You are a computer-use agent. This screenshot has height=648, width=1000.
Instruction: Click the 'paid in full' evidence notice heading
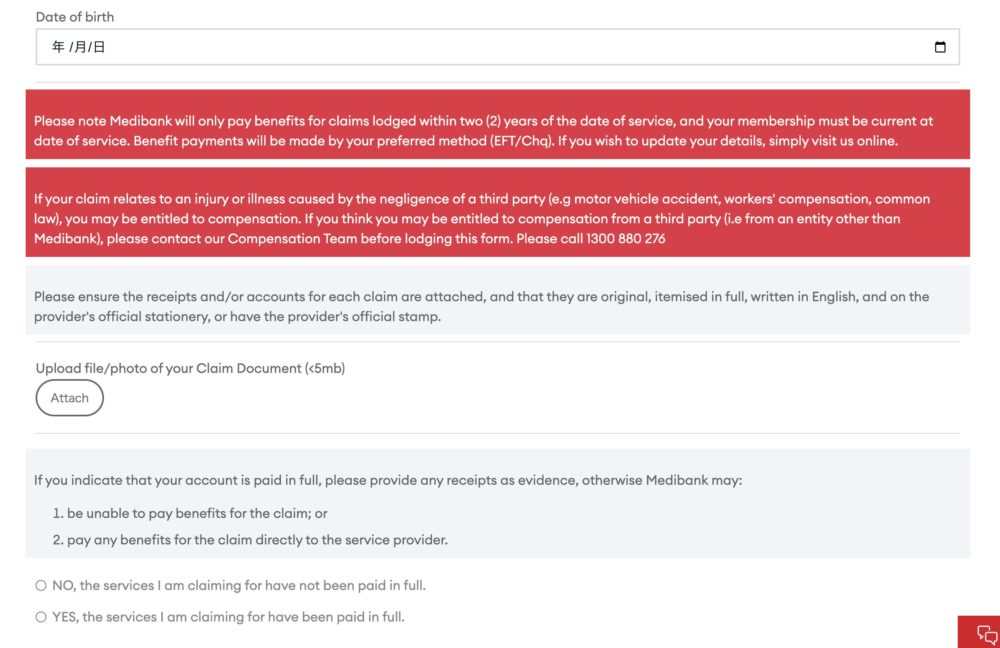click(388, 480)
